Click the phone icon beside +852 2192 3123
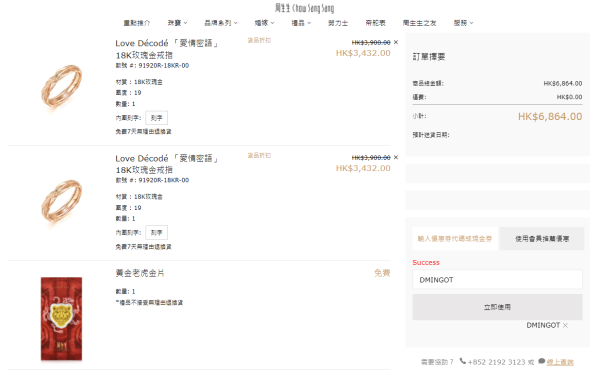Image resolution: width=600 pixels, height=381 pixels. [x=463, y=361]
